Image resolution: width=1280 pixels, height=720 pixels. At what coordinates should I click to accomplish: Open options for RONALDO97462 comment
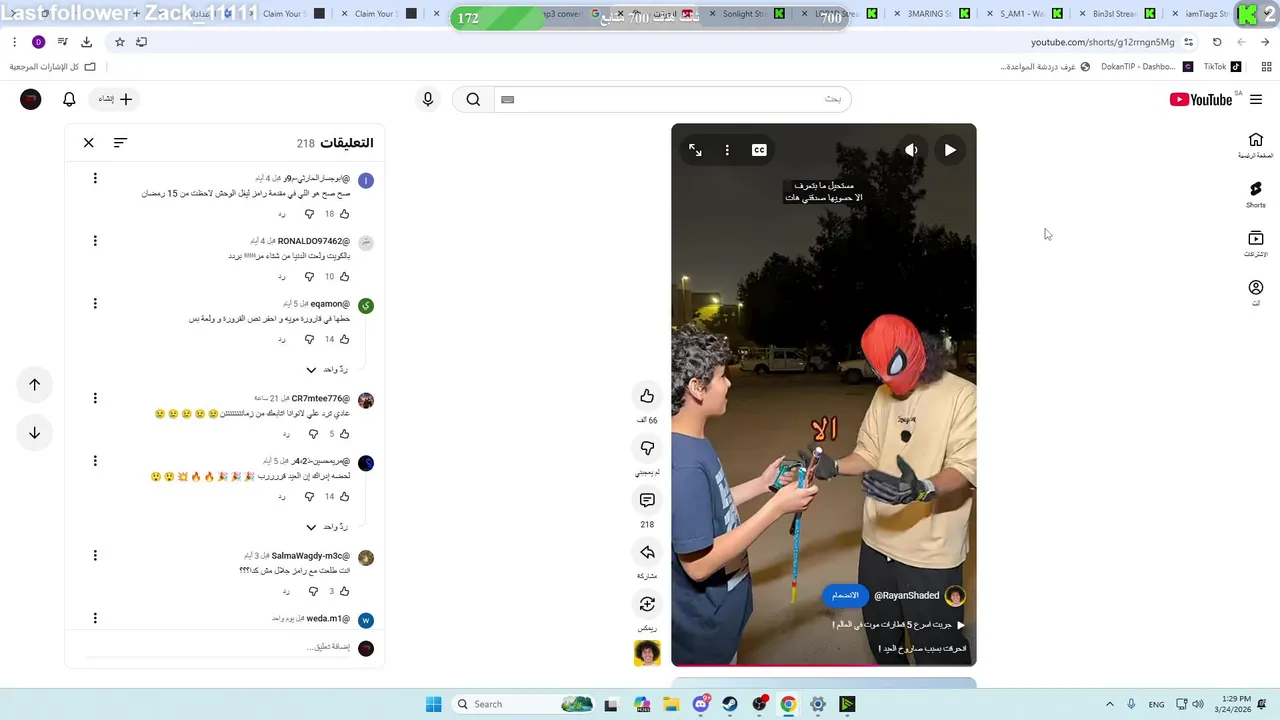(95, 241)
